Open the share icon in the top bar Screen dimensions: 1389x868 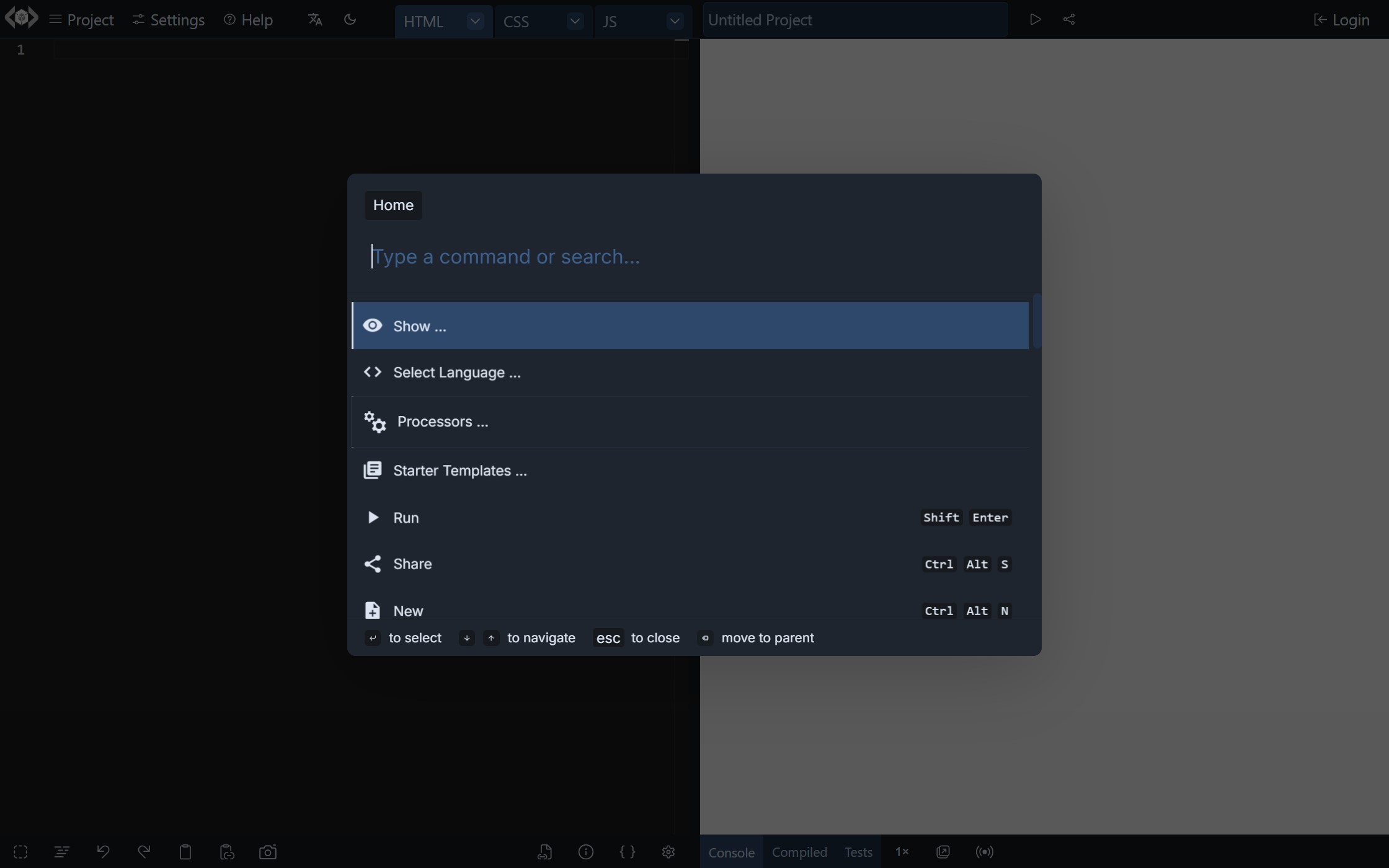pos(1069,19)
